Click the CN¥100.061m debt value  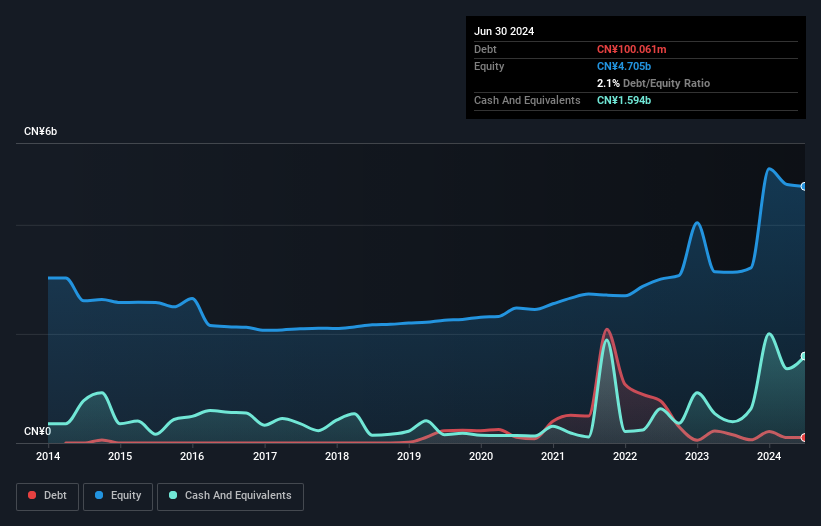631,49
